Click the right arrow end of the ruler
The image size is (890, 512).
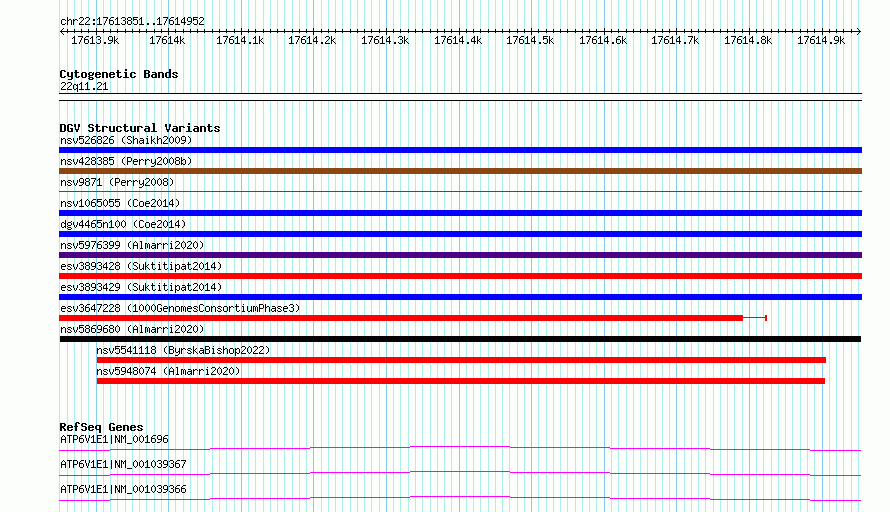coord(859,31)
